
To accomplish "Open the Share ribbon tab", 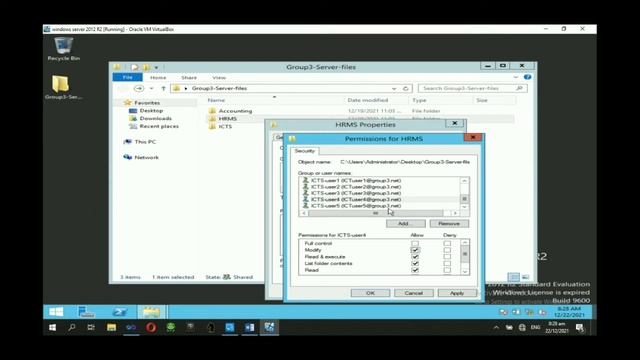I will tap(189, 78).
